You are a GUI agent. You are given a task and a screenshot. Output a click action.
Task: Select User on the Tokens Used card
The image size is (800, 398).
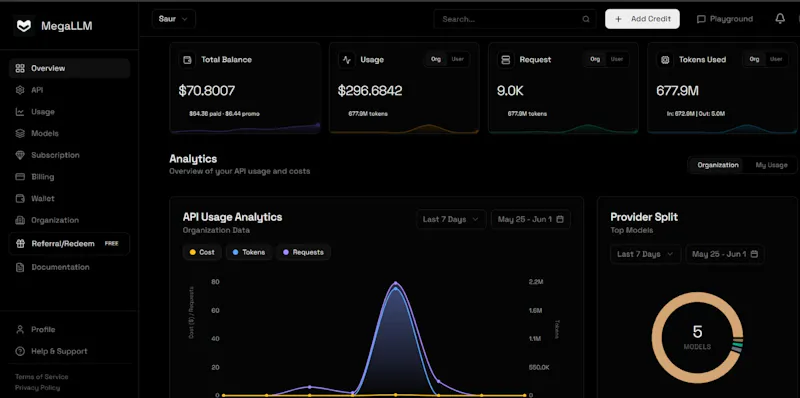776,59
